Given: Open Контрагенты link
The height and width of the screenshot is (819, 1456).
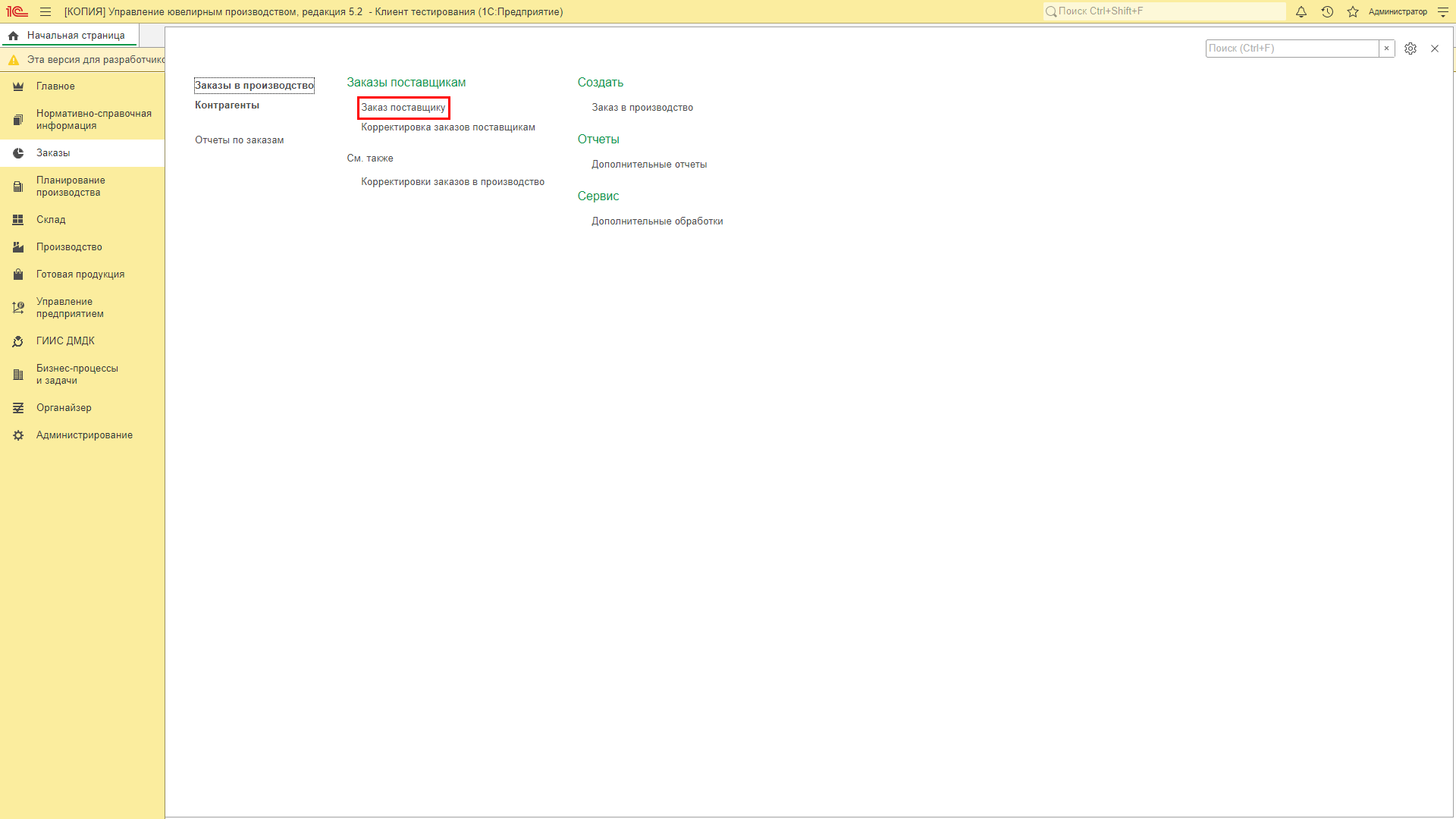Looking at the screenshot, I should 227,105.
